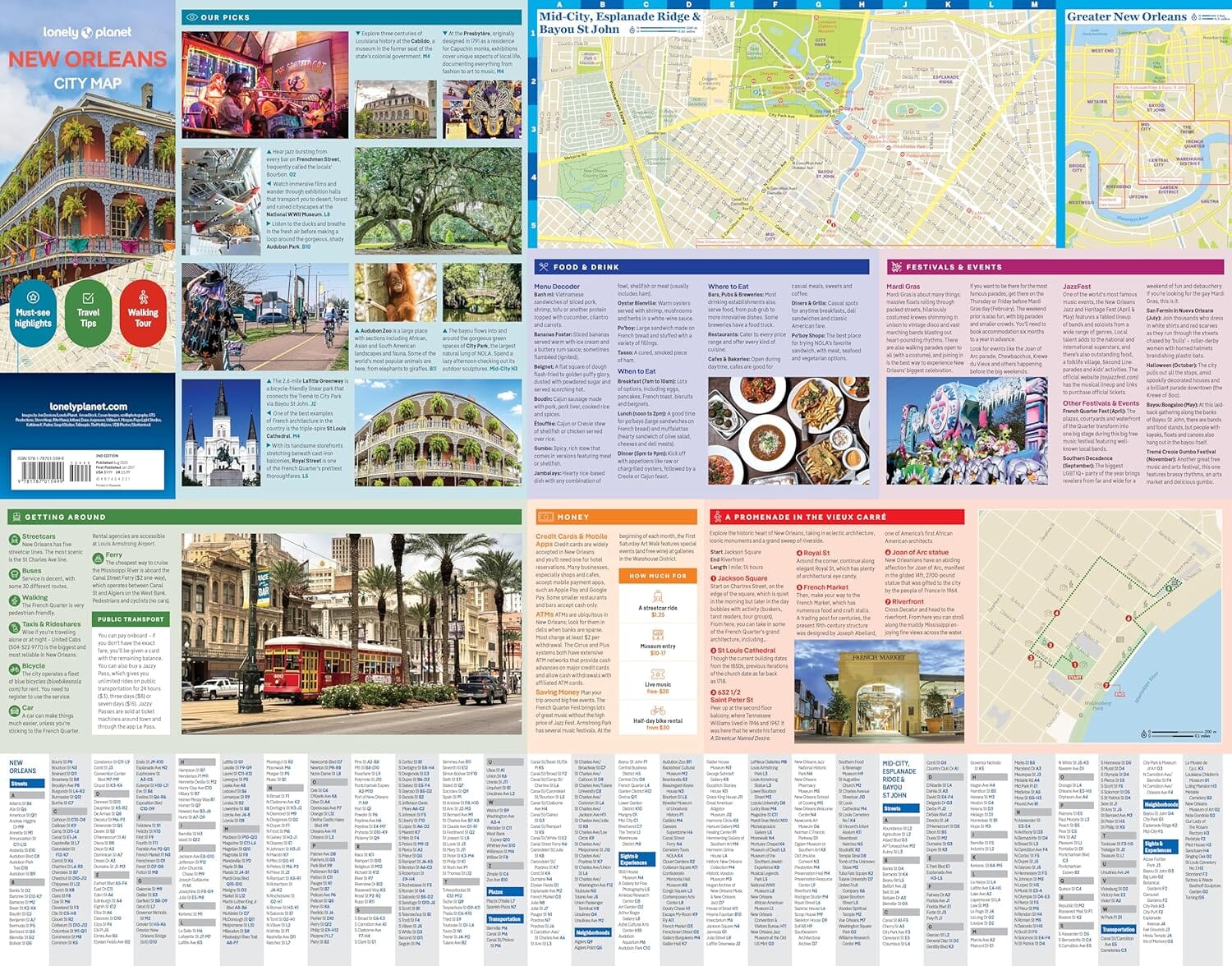Image resolution: width=1232 pixels, height=966 pixels.
Task: Click the taxi icon beside Taxis & Rideshares
Action: tap(13, 626)
